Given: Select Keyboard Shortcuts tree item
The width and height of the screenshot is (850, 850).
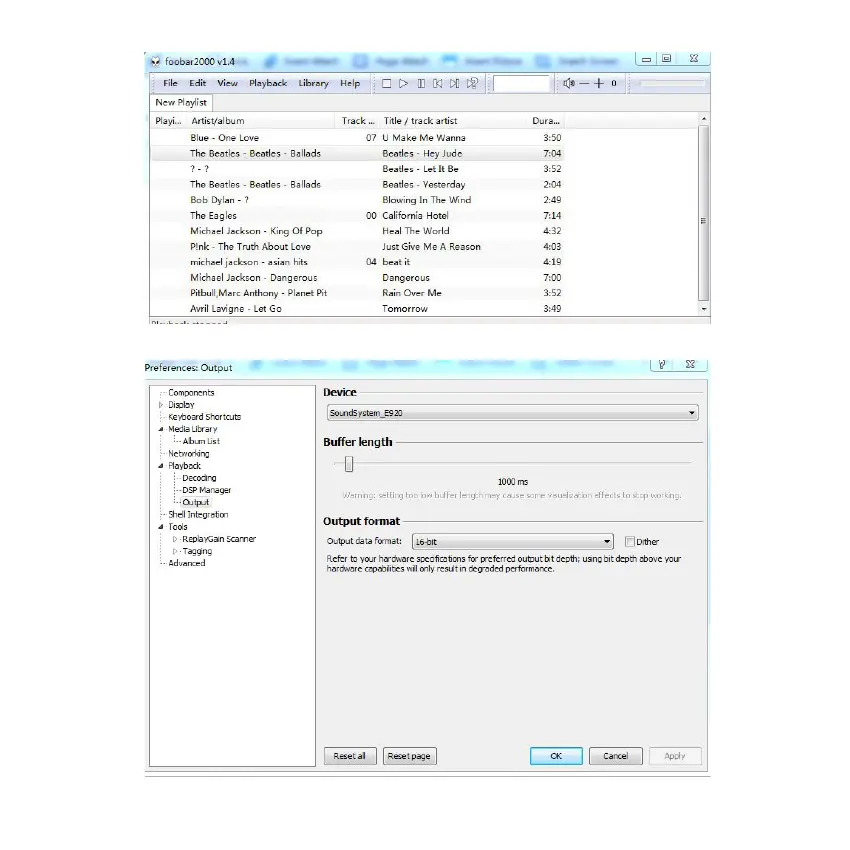Looking at the screenshot, I should [x=204, y=417].
